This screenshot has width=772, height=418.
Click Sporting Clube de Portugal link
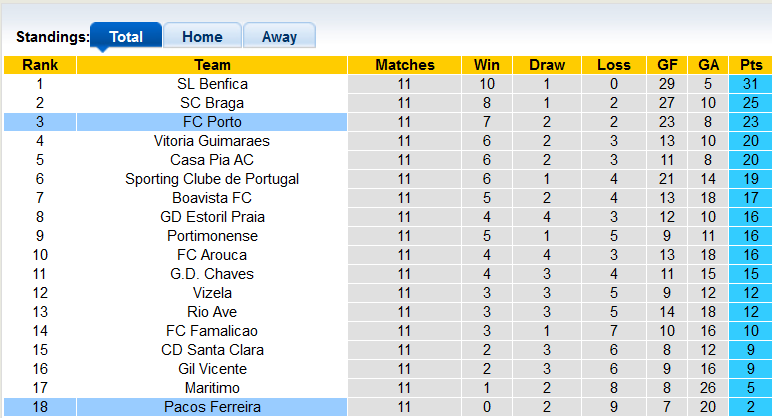point(212,179)
